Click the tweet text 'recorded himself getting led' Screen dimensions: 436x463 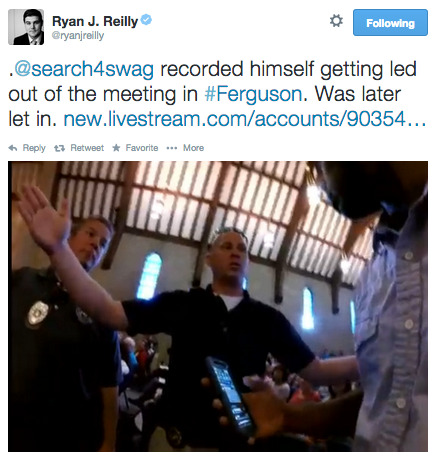[288, 69]
